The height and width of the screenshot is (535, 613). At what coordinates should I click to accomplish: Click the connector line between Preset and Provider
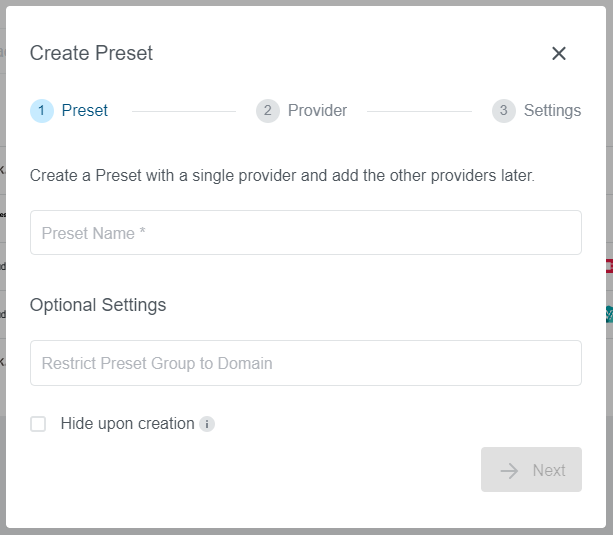coord(183,111)
